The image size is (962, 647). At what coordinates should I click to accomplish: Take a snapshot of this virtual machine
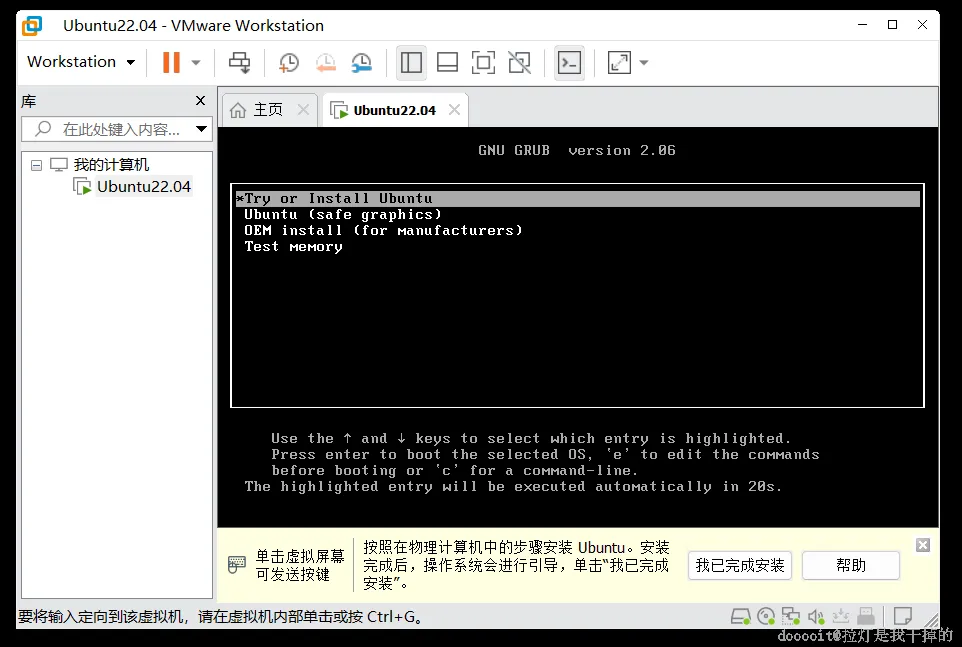(288, 63)
